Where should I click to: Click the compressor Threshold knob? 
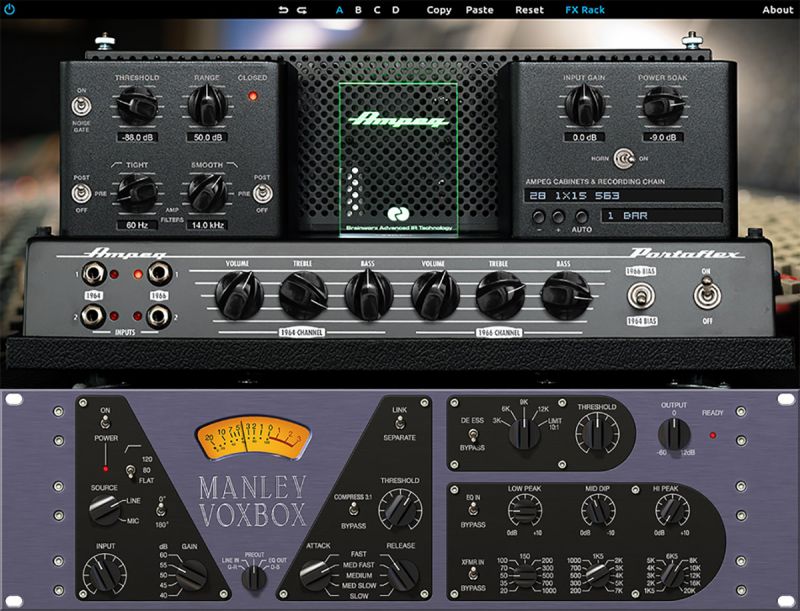(400, 510)
